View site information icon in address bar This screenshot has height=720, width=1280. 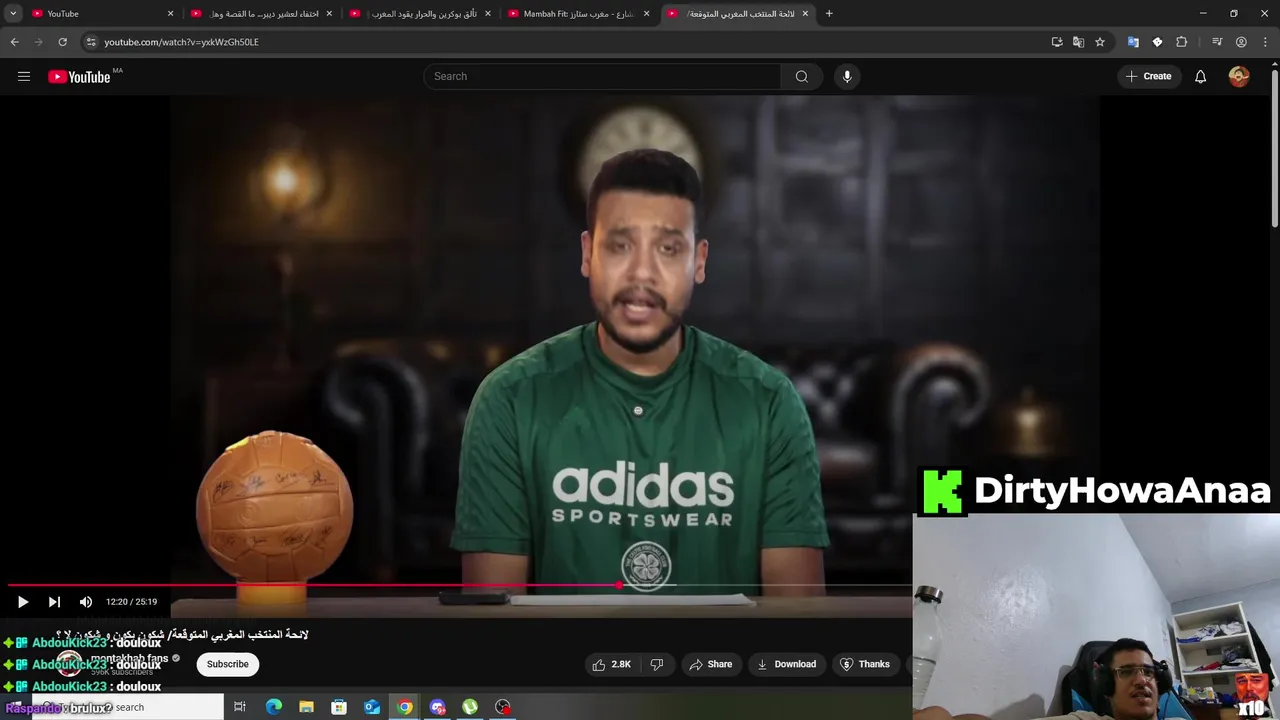coord(90,42)
